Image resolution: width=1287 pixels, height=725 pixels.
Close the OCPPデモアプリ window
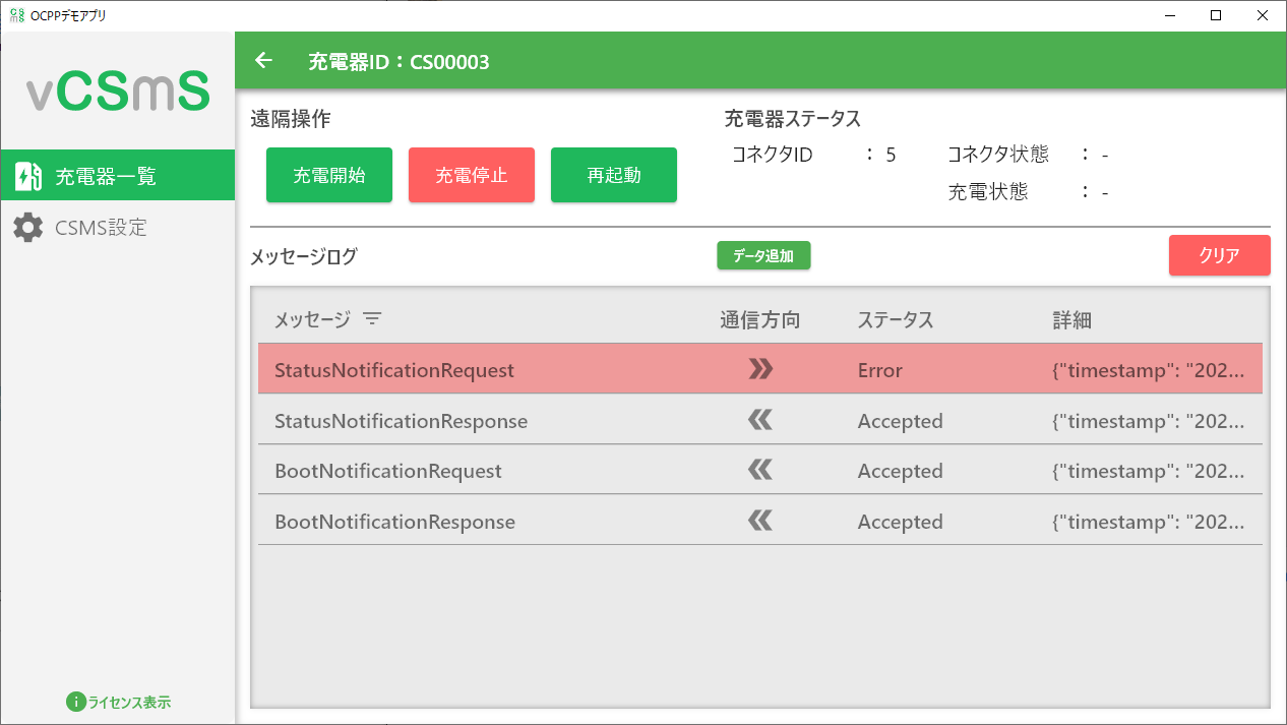coord(1262,15)
